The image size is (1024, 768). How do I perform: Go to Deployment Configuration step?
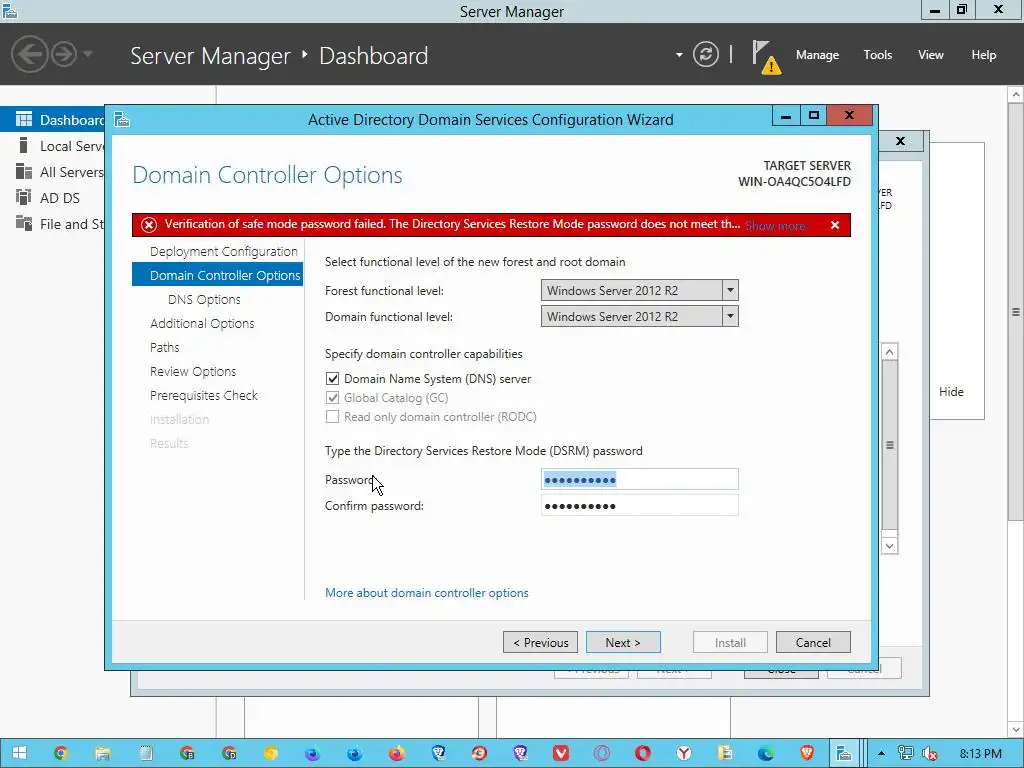(223, 251)
